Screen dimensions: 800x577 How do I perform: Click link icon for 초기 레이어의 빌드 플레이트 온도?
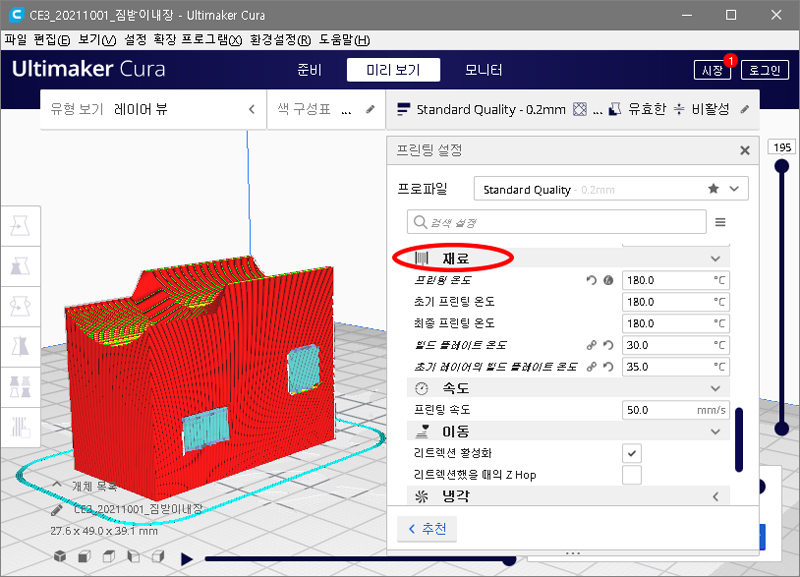click(591, 367)
